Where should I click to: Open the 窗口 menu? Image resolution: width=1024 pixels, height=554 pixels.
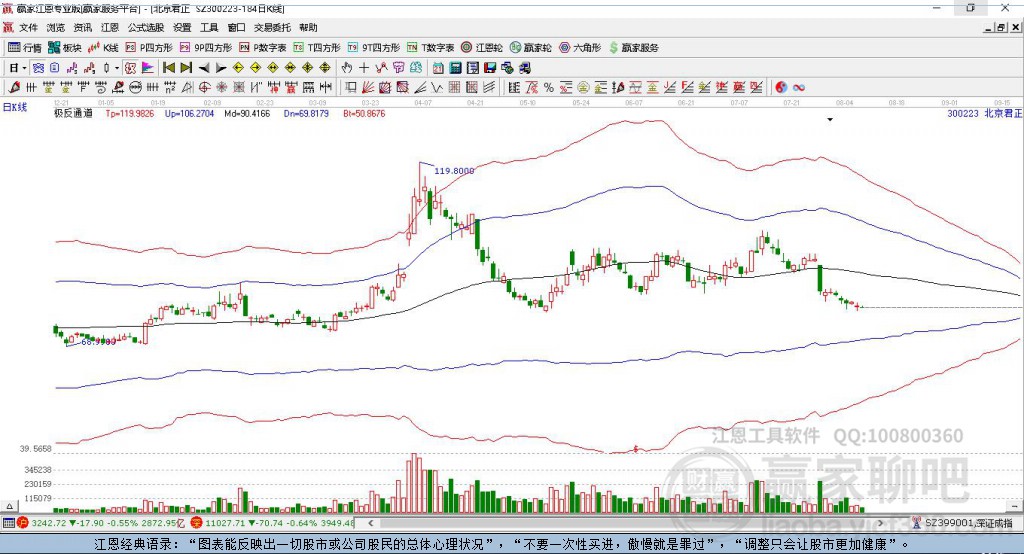[236, 27]
